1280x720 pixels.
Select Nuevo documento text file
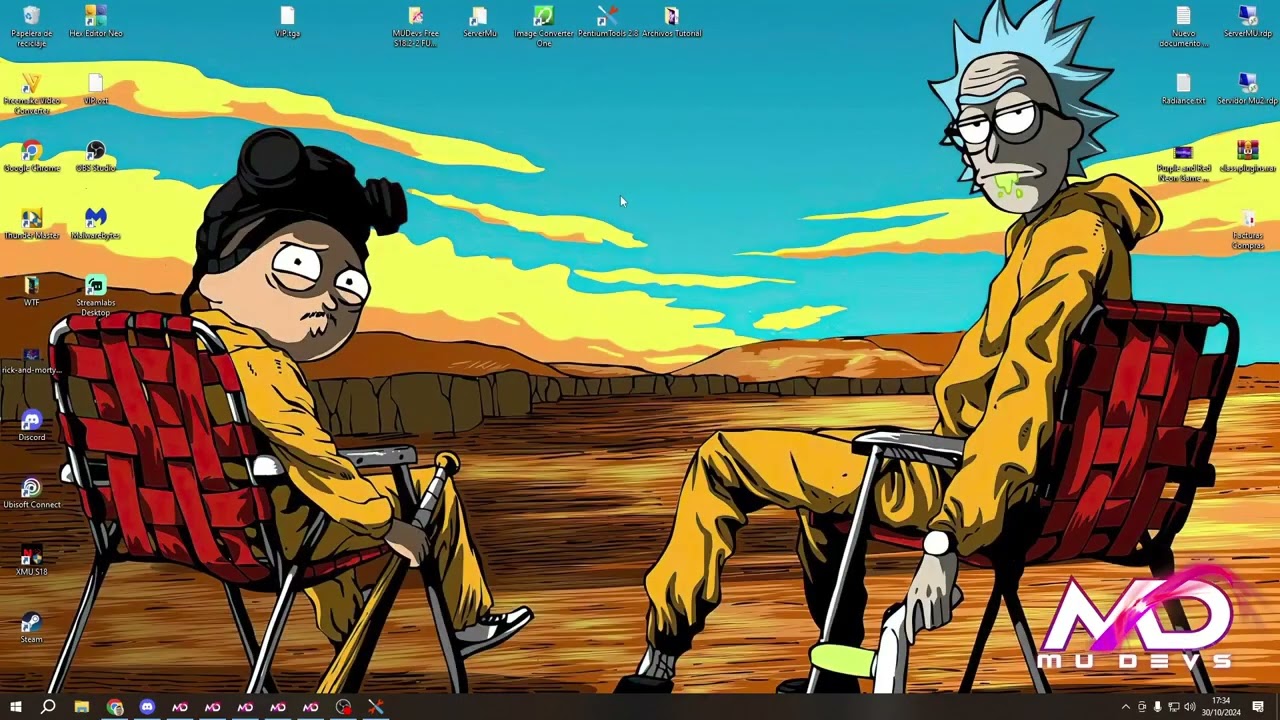click(x=1184, y=26)
